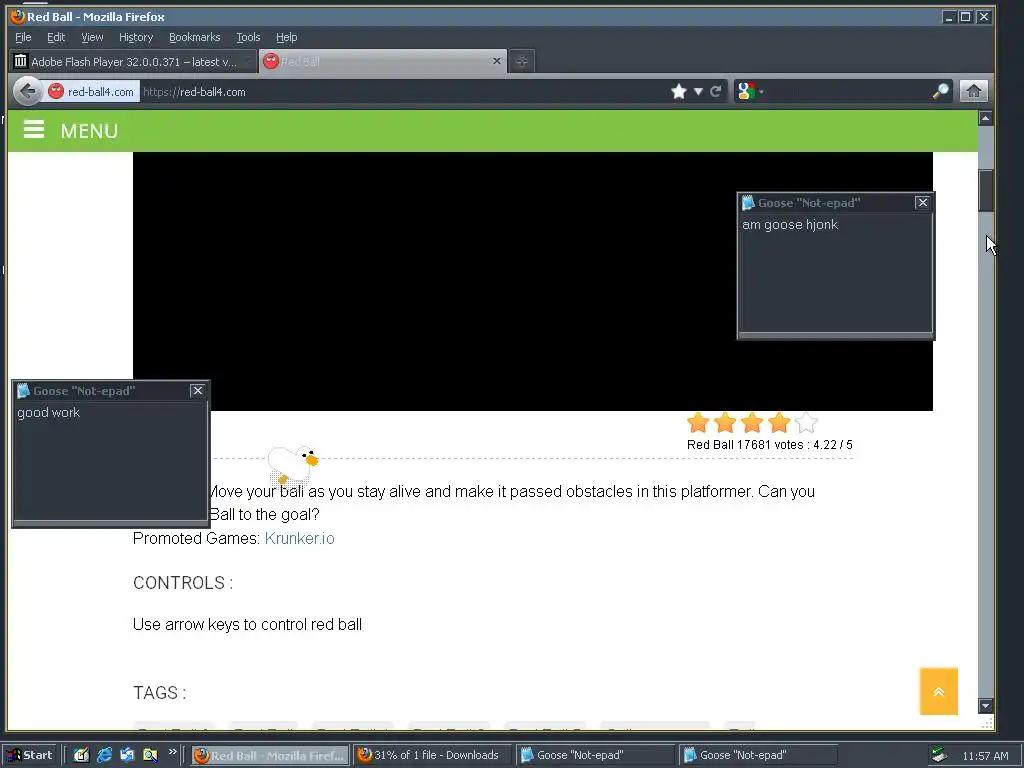The width and height of the screenshot is (1024, 768).
Task: Open the bookmarks dropdown arrow in address bar
Action: point(698,91)
